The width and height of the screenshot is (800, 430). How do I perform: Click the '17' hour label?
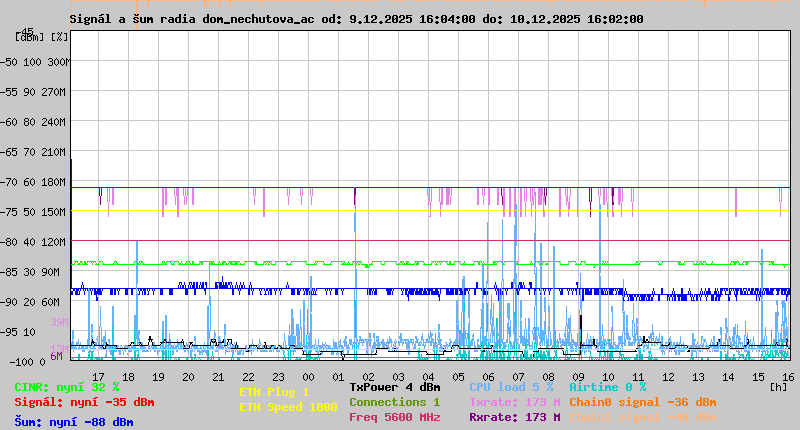98,377
